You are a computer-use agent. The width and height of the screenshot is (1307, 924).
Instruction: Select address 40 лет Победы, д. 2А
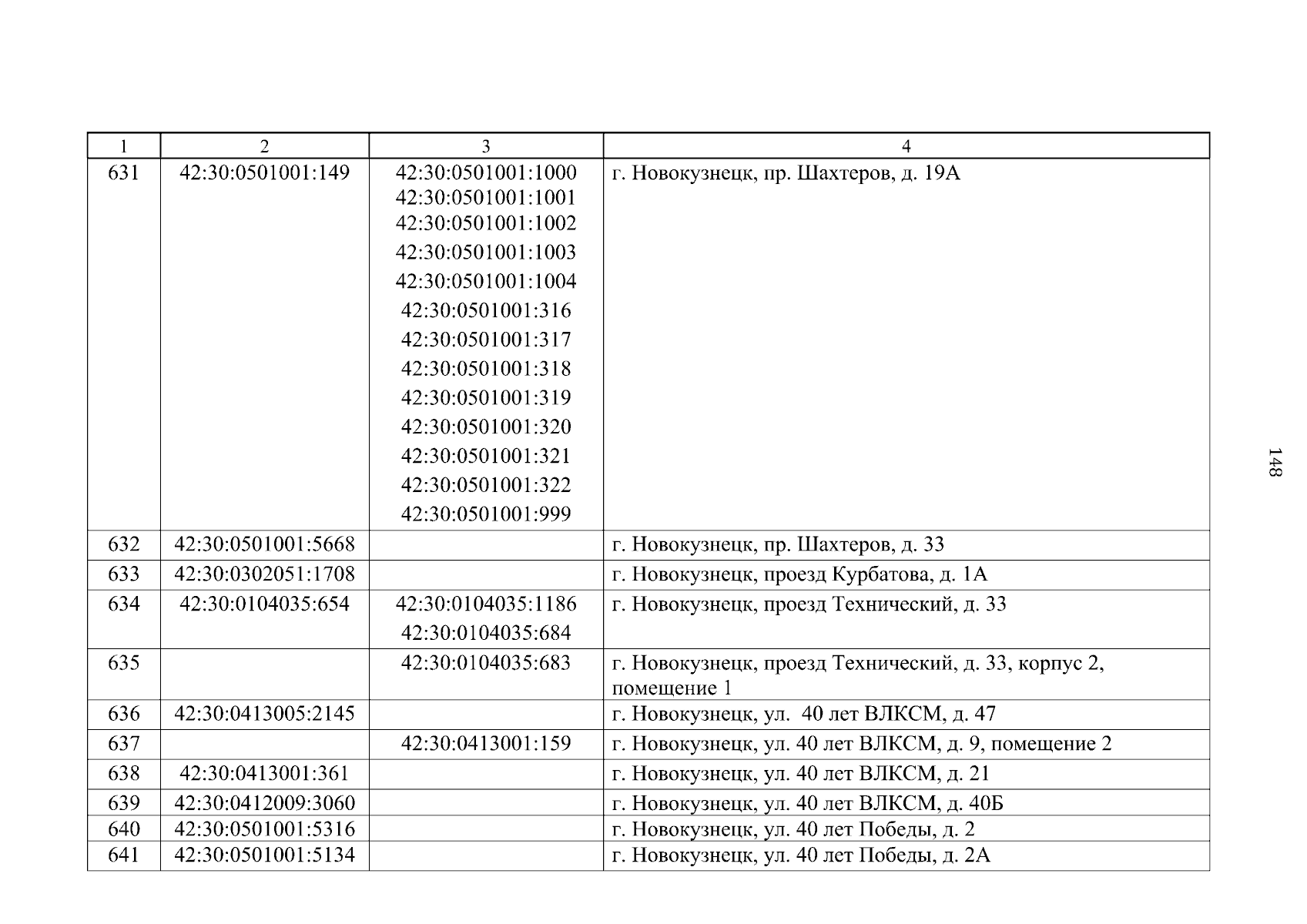click(x=801, y=855)
